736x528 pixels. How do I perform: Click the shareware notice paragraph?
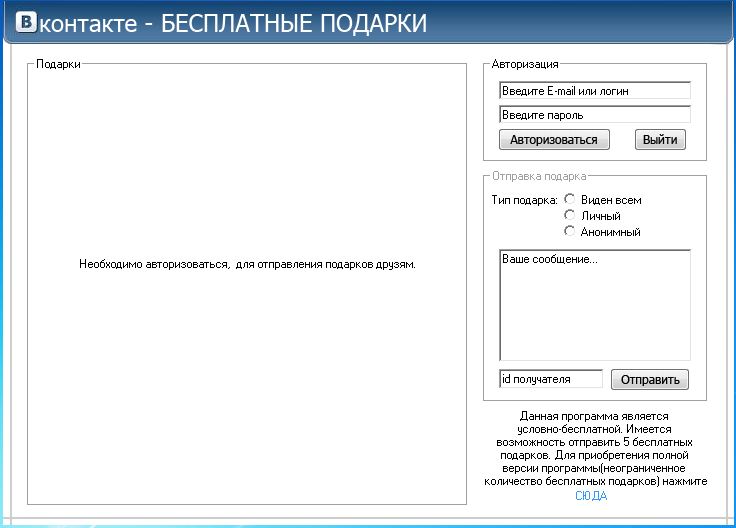coord(595,449)
